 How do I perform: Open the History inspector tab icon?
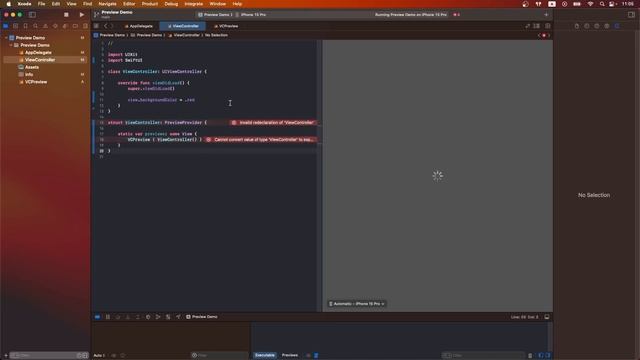[587, 26]
